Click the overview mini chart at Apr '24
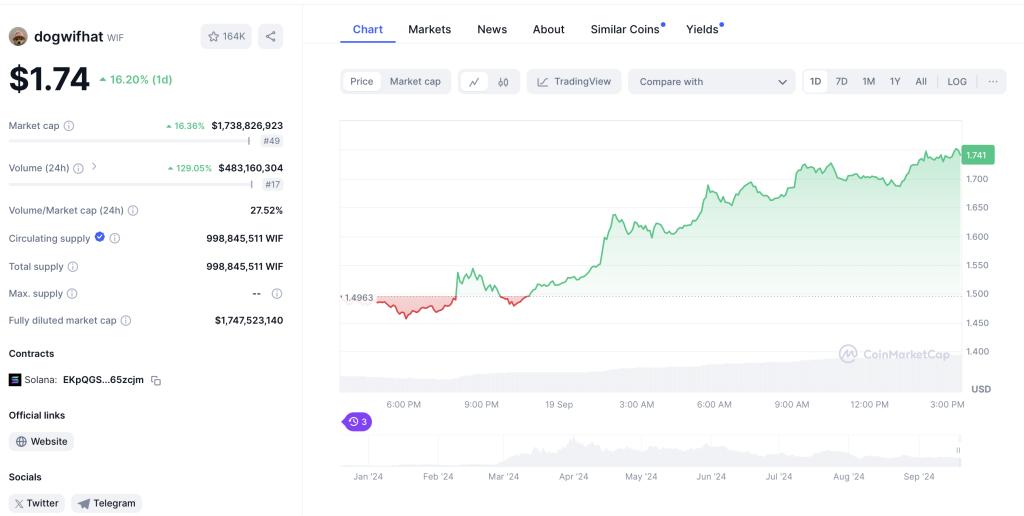Viewport: 1024px width, 516px height. [x=573, y=451]
